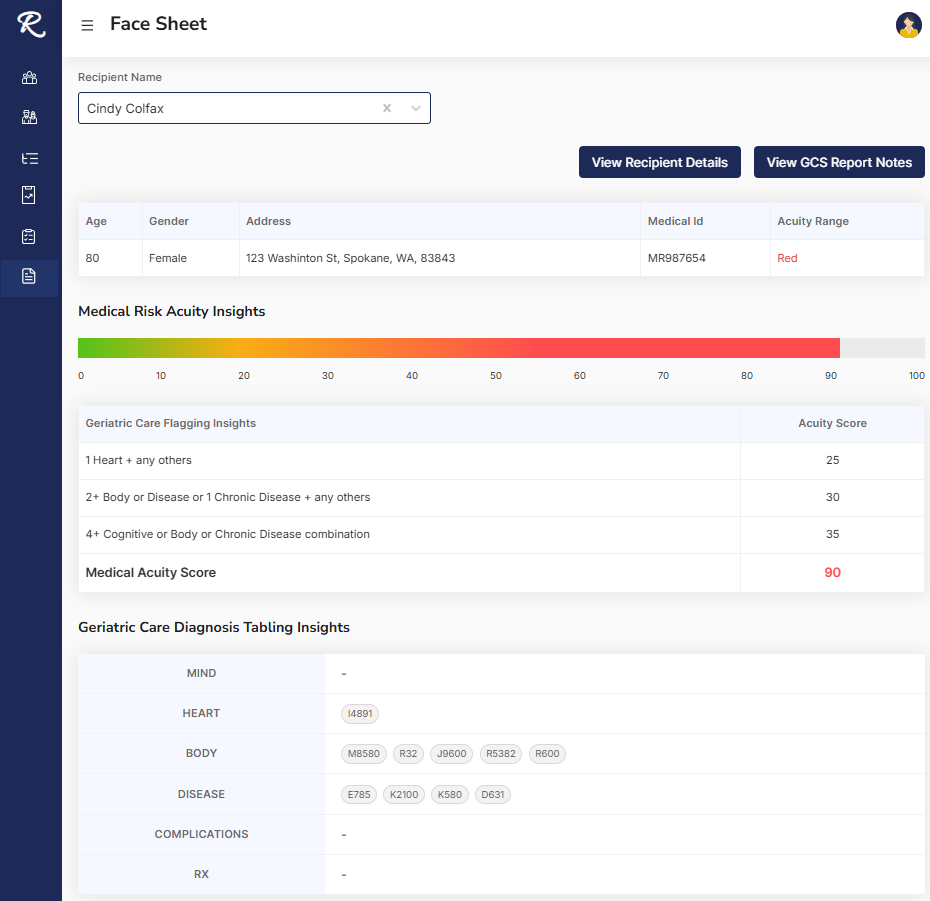Clear the Cindy Colfax recipient selection
The height and width of the screenshot is (901, 930).
(x=387, y=108)
